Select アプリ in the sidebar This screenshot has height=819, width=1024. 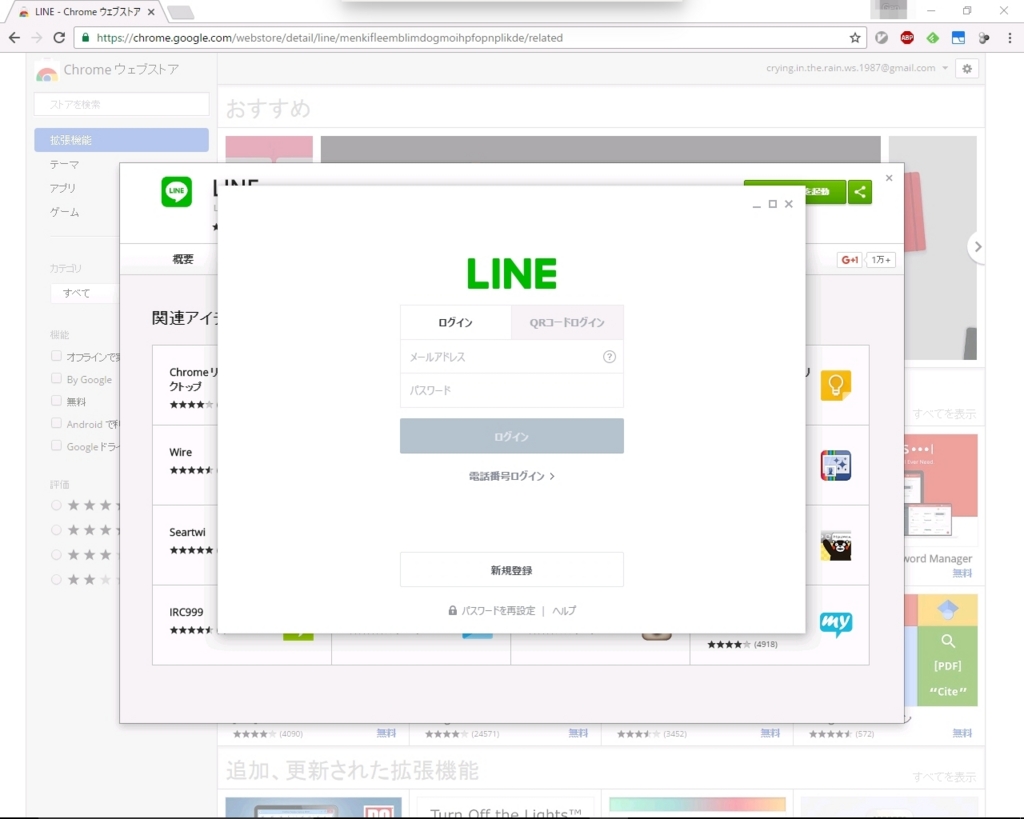(x=63, y=188)
